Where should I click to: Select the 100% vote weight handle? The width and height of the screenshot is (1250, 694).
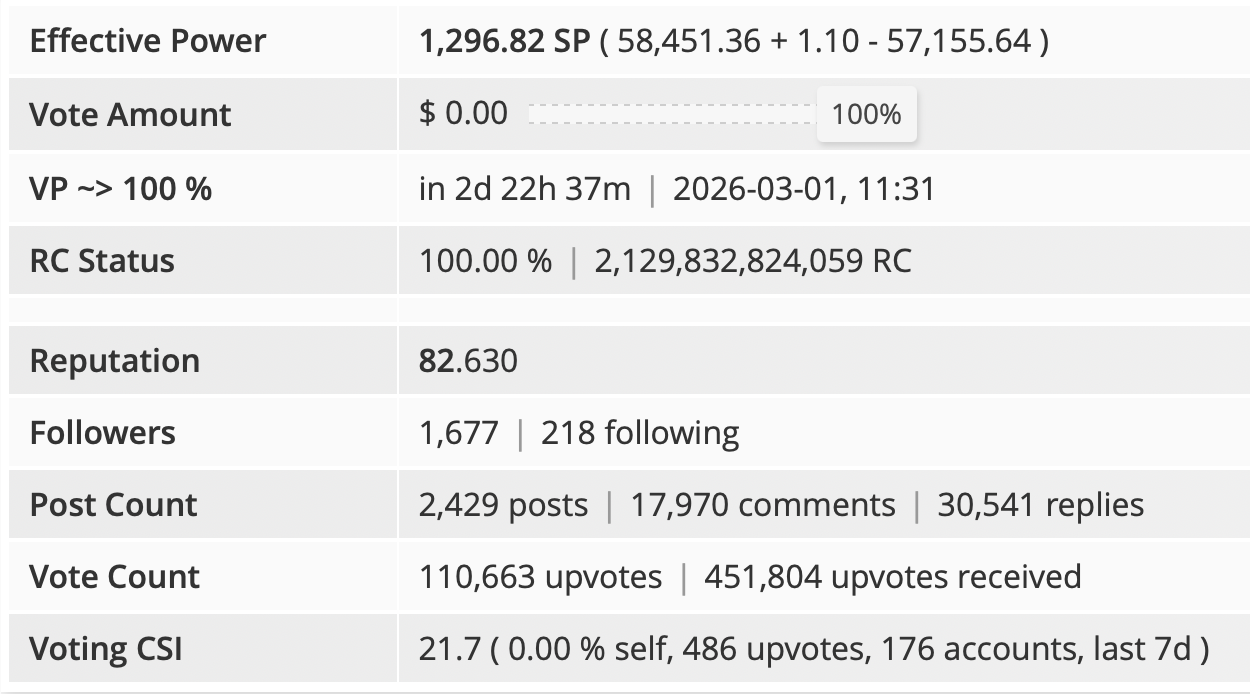[867, 114]
